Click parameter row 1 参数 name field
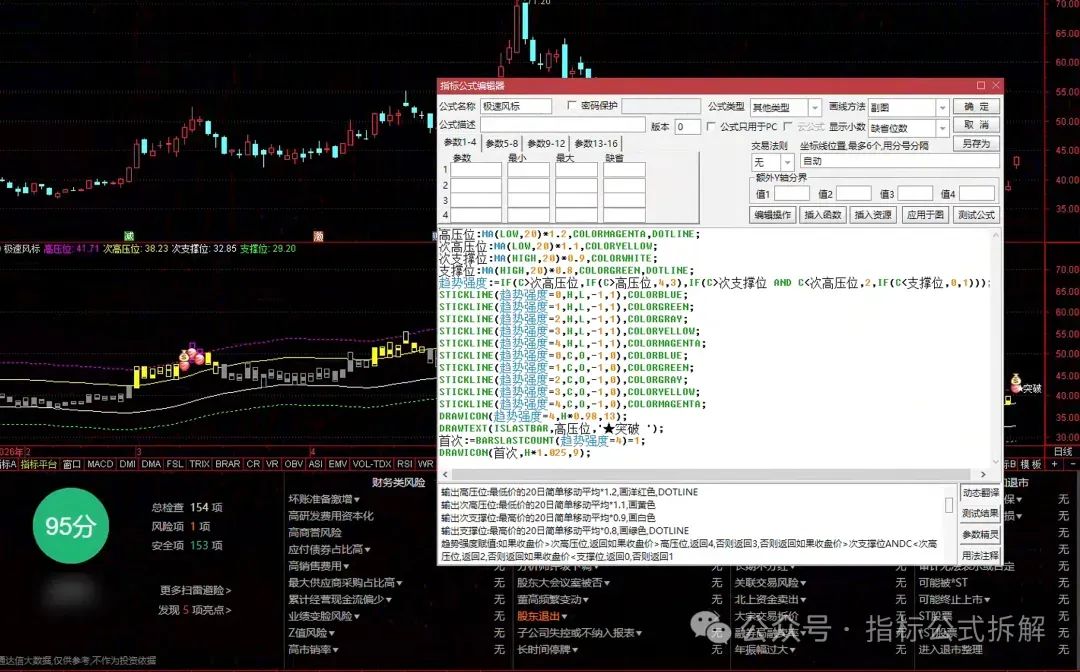The height and width of the screenshot is (672, 1080). coord(475,169)
